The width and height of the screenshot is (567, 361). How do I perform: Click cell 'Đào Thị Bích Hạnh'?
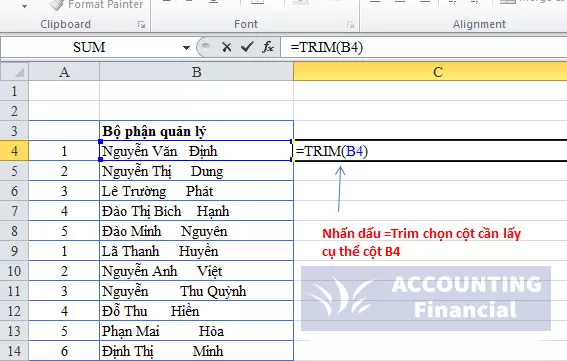click(196, 211)
